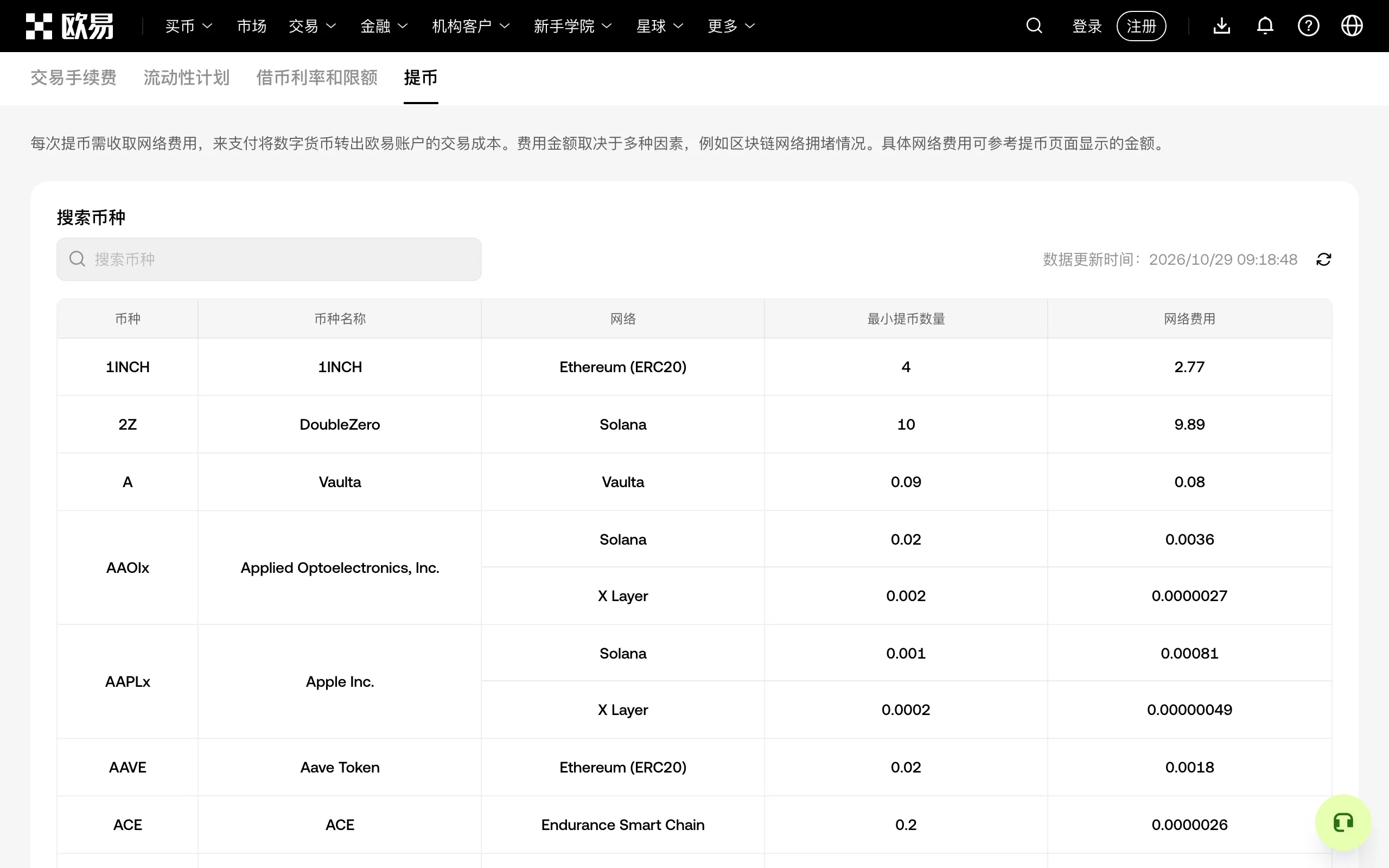1389x868 pixels.
Task: Click the AAOIx coin symbol cell
Action: coord(128,568)
